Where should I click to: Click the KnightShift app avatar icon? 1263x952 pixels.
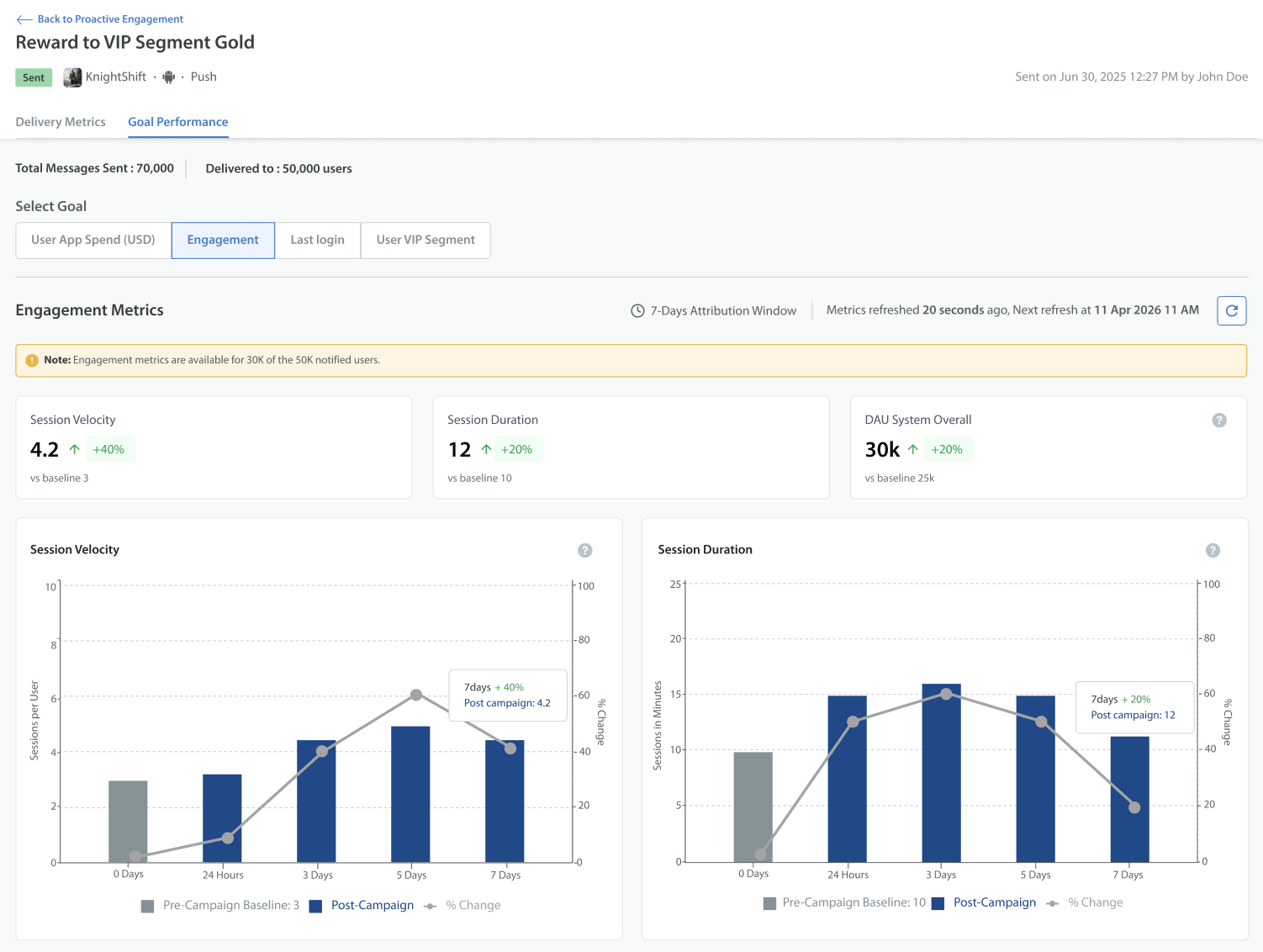pos(73,77)
